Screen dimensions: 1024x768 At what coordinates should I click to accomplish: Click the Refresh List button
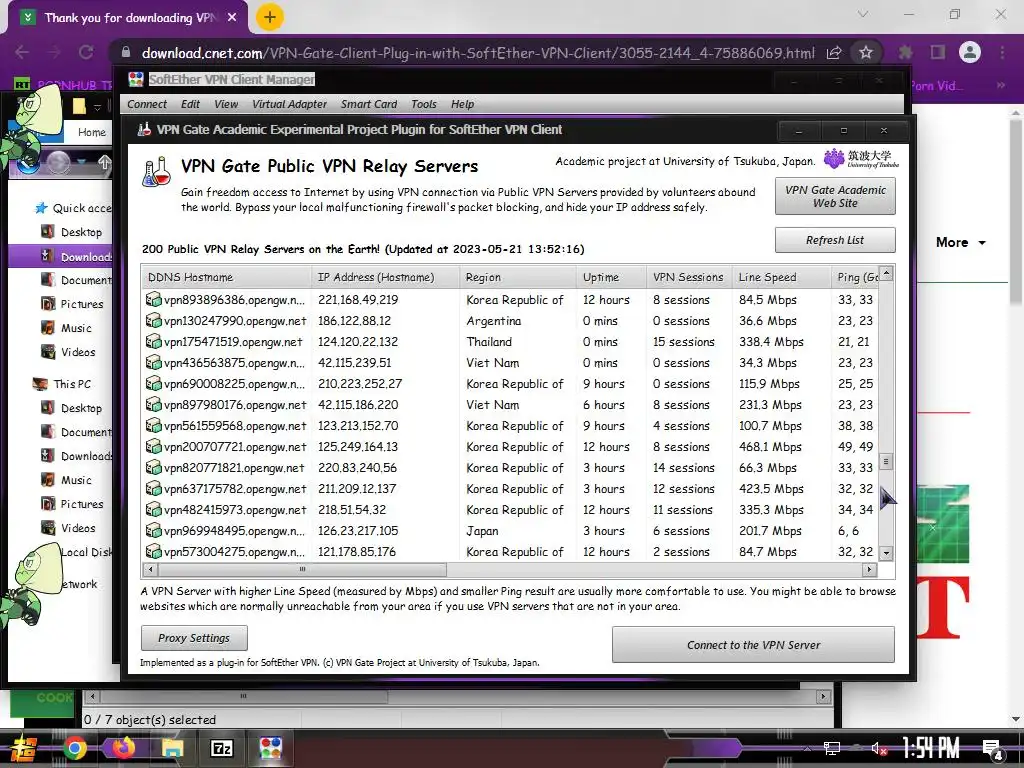pyautogui.click(x=835, y=240)
